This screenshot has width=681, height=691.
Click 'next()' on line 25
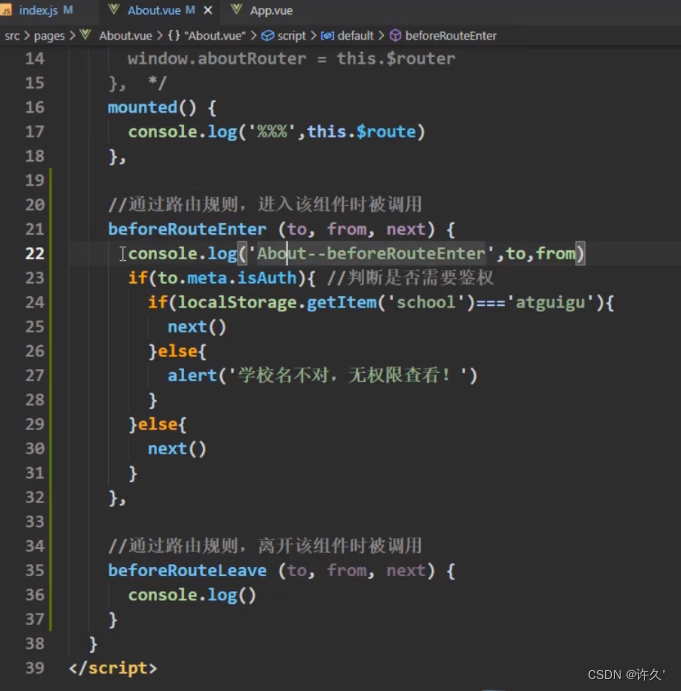pyautogui.click(x=197, y=327)
